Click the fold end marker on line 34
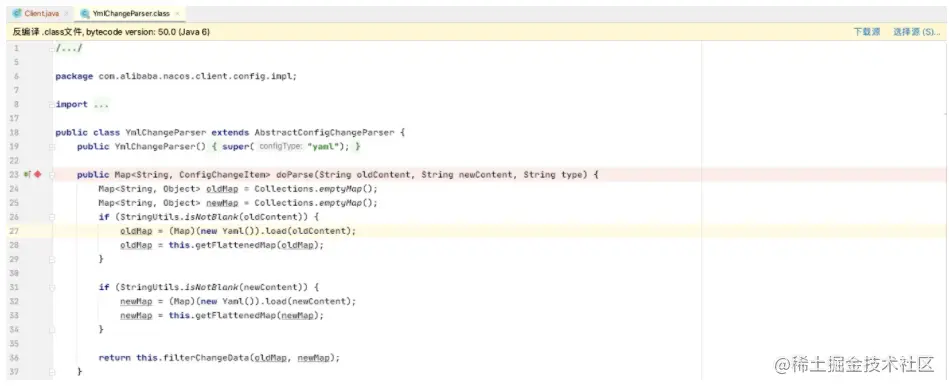The width and height of the screenshot is (949, 389). (51, 330)
